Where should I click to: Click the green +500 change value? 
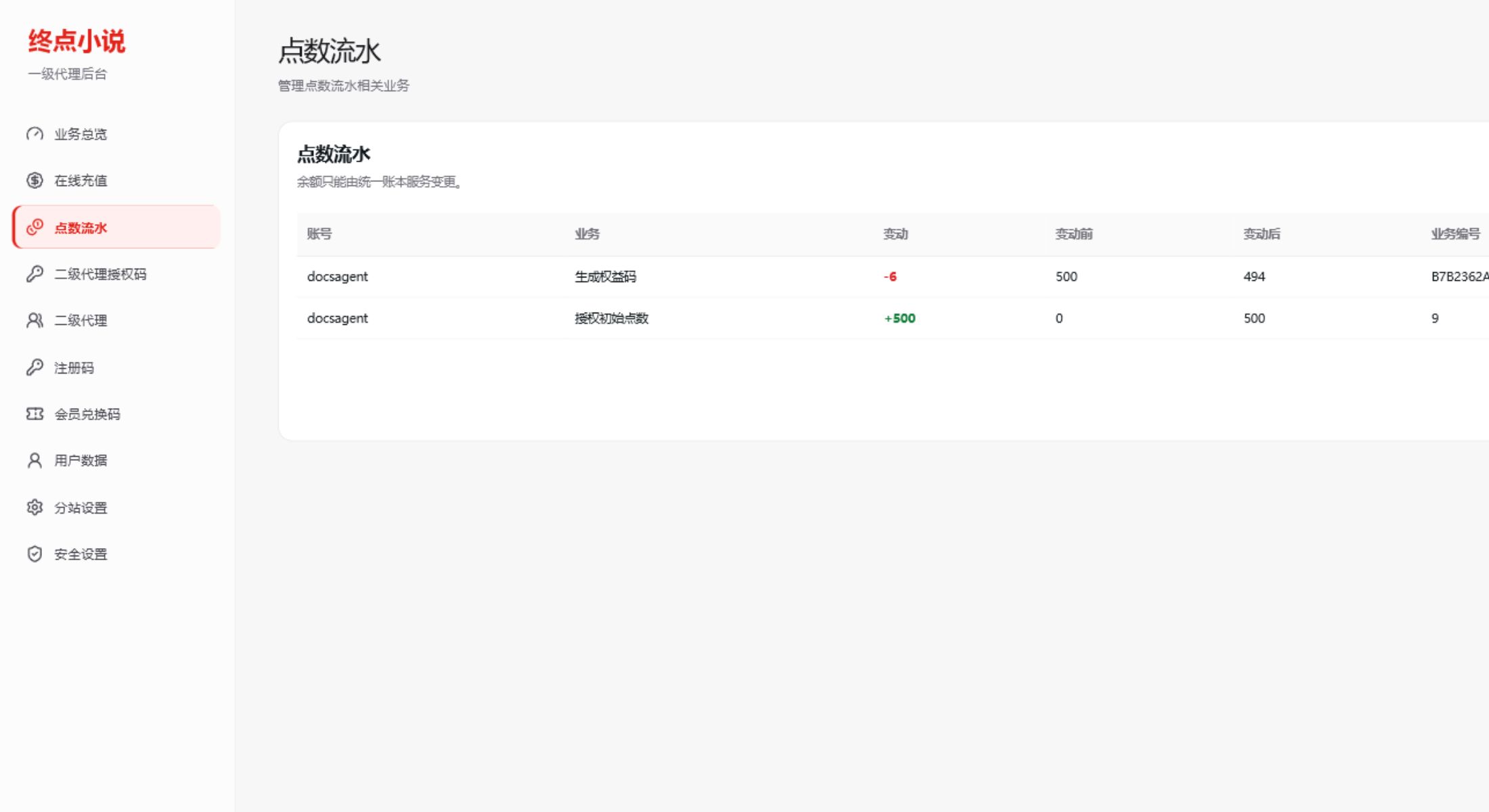coord(899,319)
